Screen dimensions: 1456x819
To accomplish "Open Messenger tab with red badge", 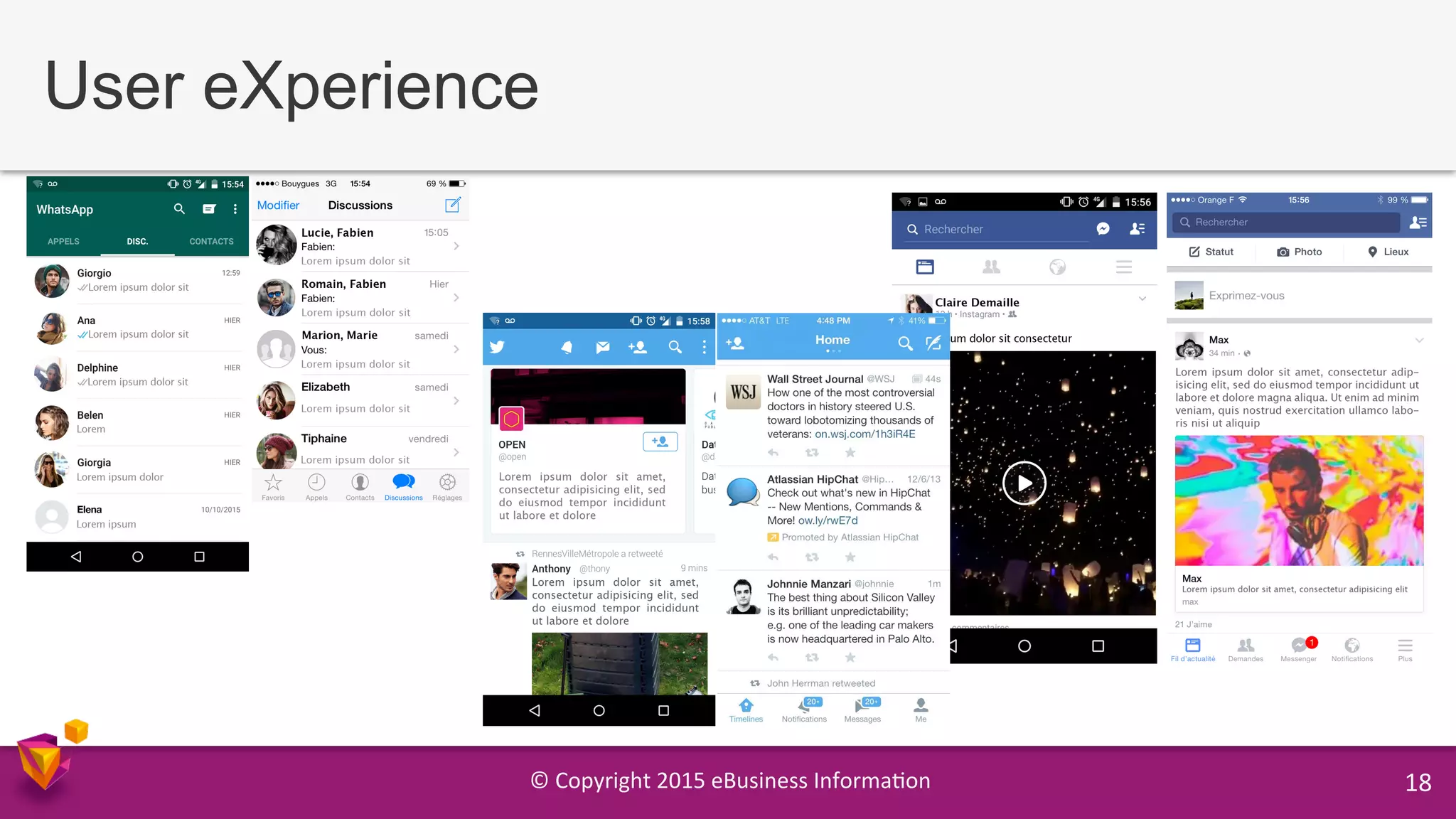I will point(1299,649).
